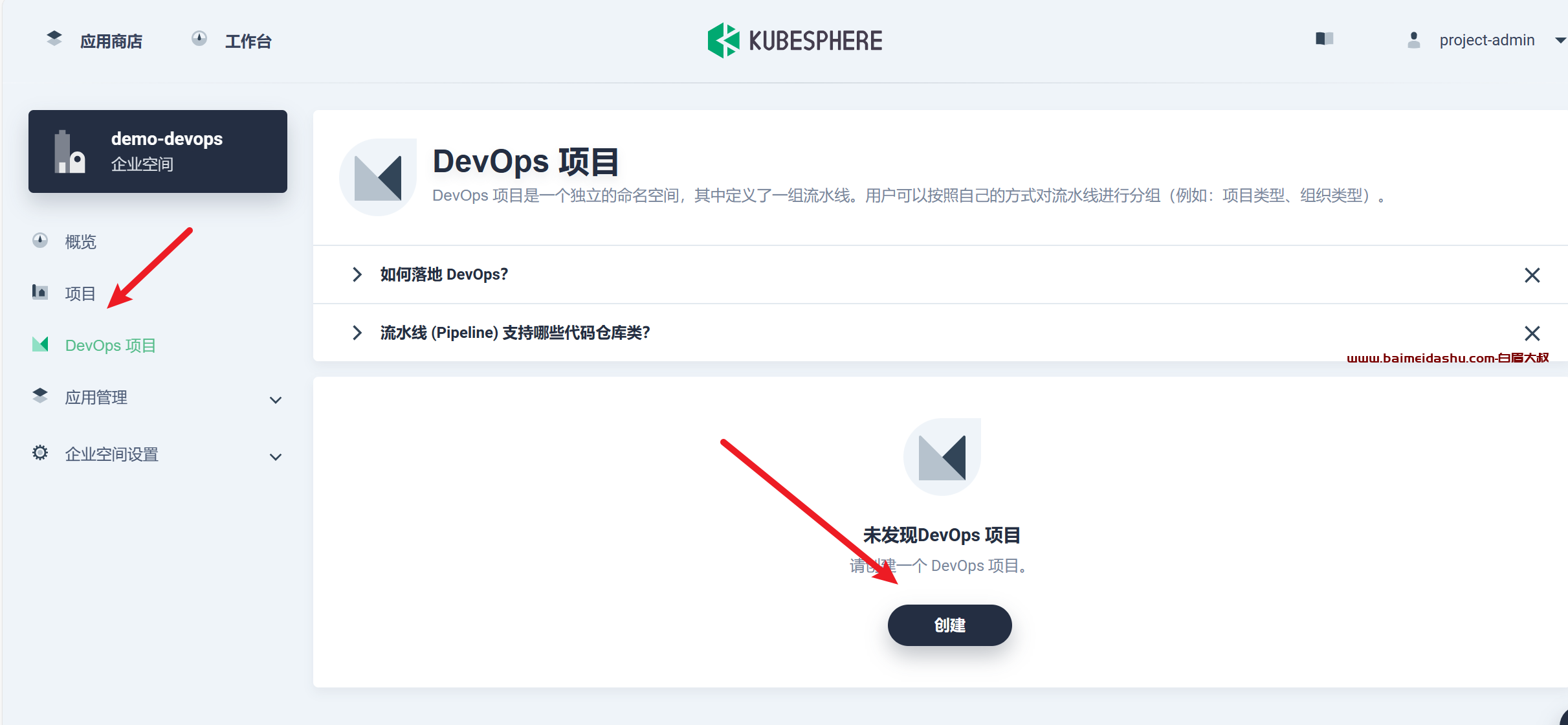Click the empty-state DevOps icon
This screenshot has width=1568, height=725.
click(942, 457)
